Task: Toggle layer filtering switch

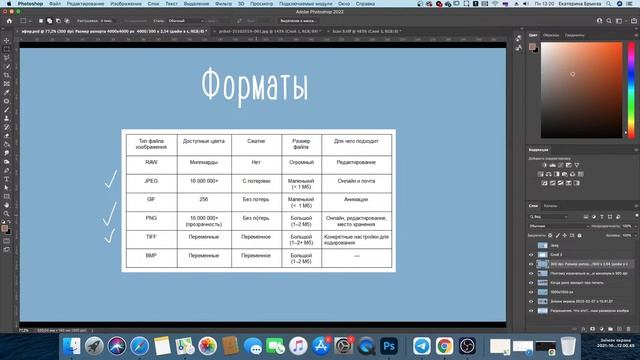Action: coord(636,216)
